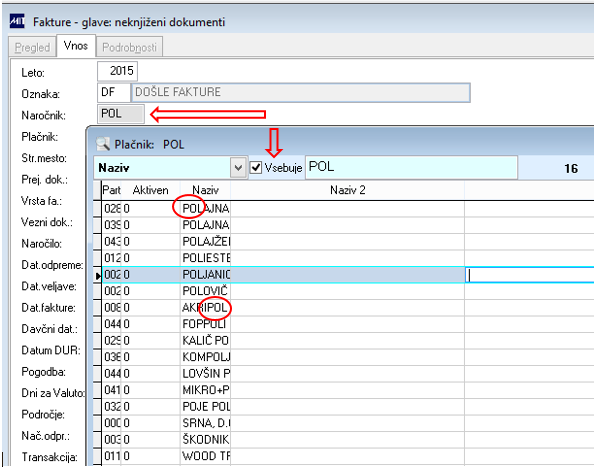Open the Podrobnosti tab
Image resolution: width=602 pixels, height=468 pixels.
click(129, 47)
